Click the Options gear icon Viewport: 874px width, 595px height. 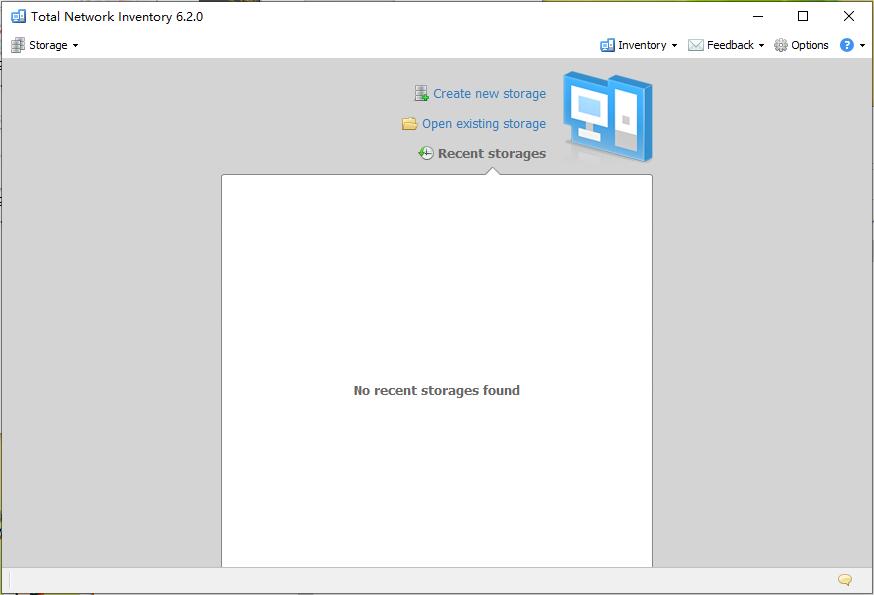pos(781,45)
